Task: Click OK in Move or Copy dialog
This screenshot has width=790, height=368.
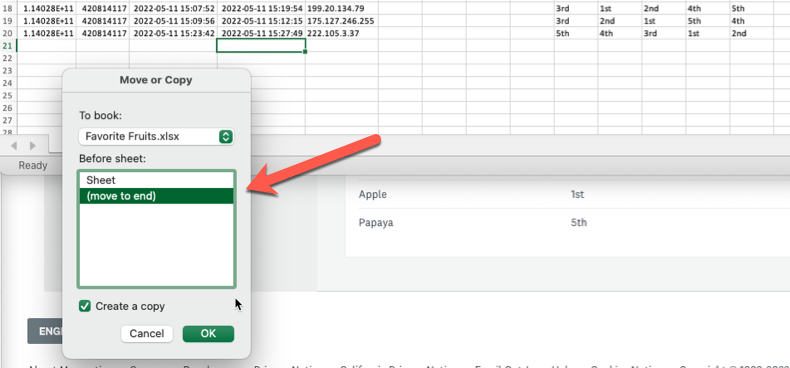Action: [x=208, y=334]
